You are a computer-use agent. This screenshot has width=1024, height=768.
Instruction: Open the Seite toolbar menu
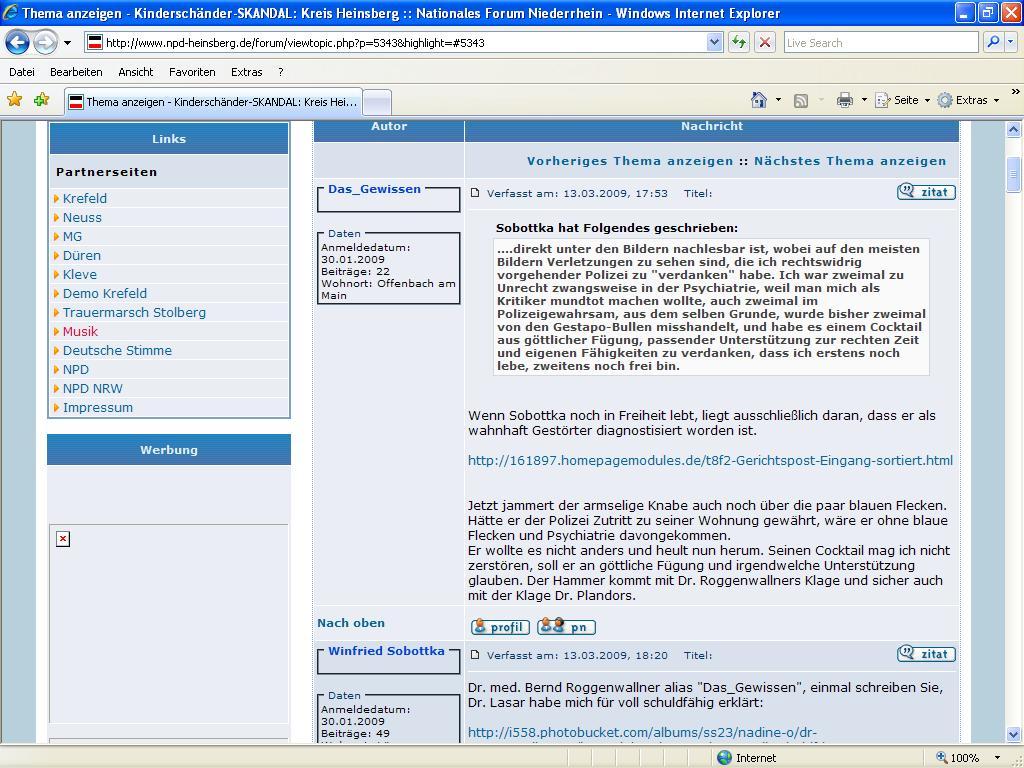[x=903, y=100]
